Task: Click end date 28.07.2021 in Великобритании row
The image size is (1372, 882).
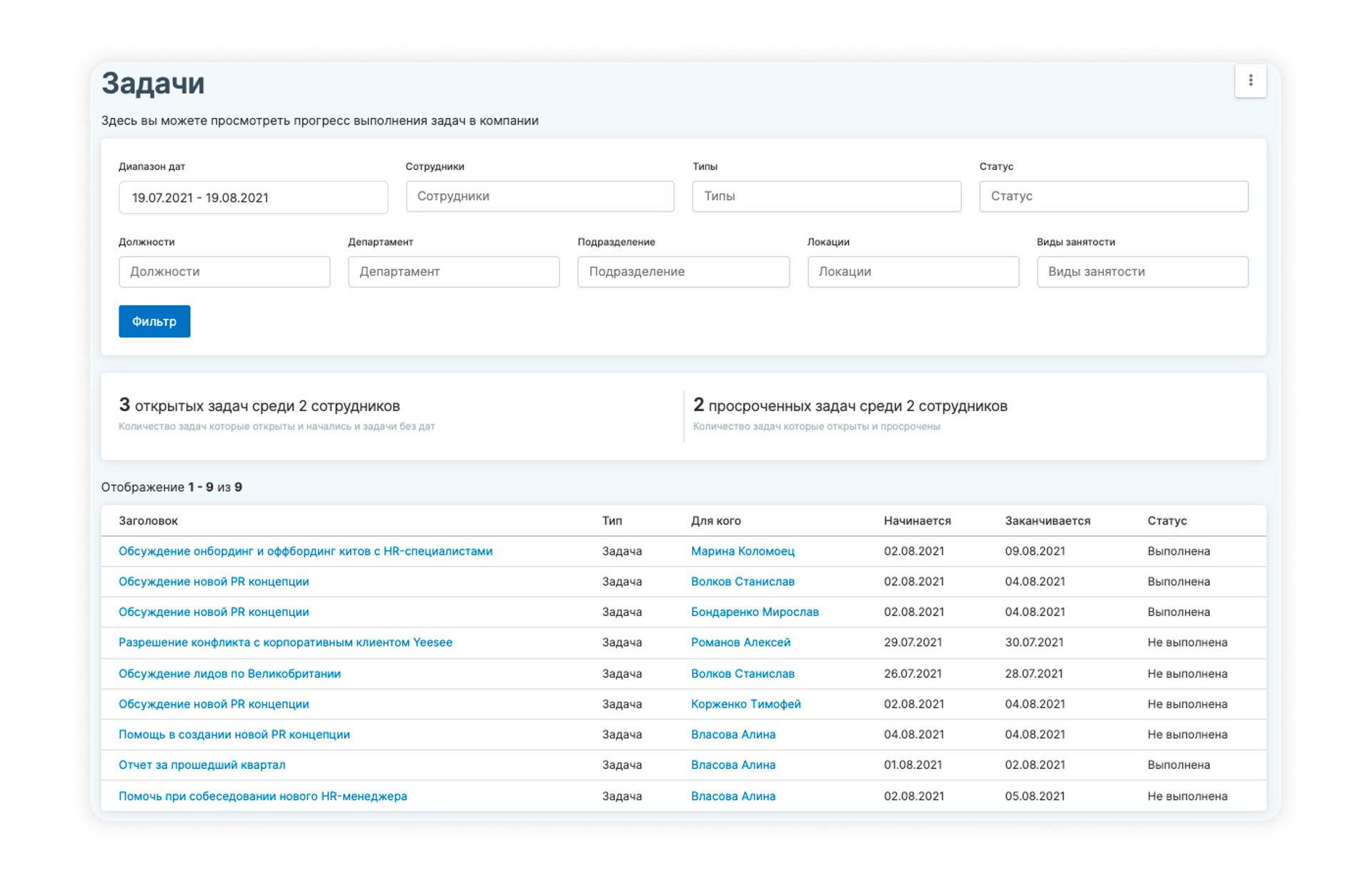Action: [1034, 673]
